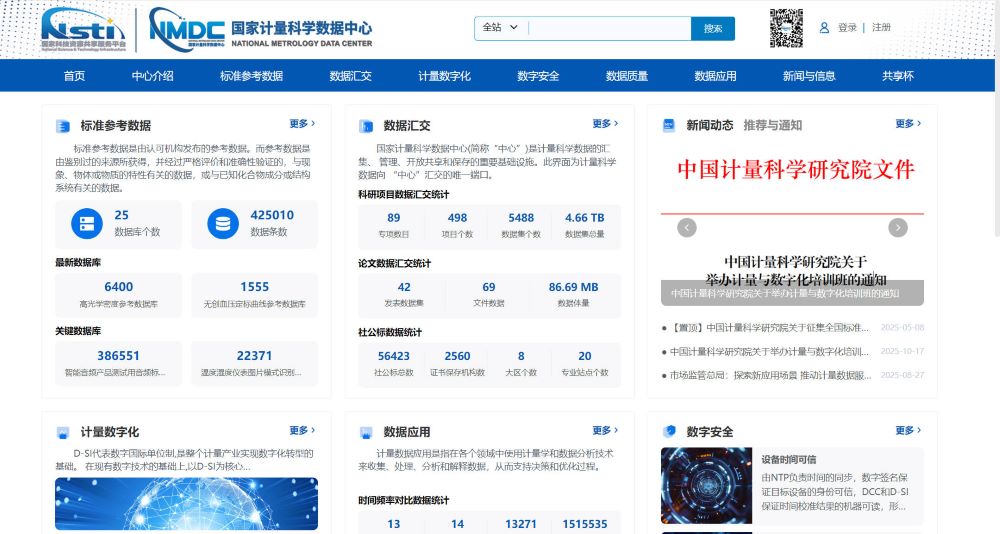The image size is (1000, 534).
Task: Click the QR code image
Action: click(786, 28)
